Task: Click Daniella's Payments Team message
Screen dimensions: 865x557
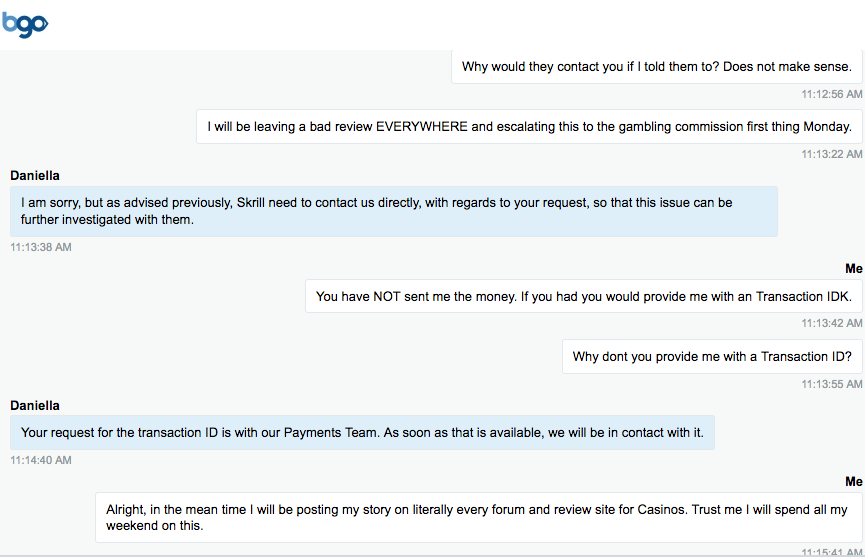Action: point(362,432)
